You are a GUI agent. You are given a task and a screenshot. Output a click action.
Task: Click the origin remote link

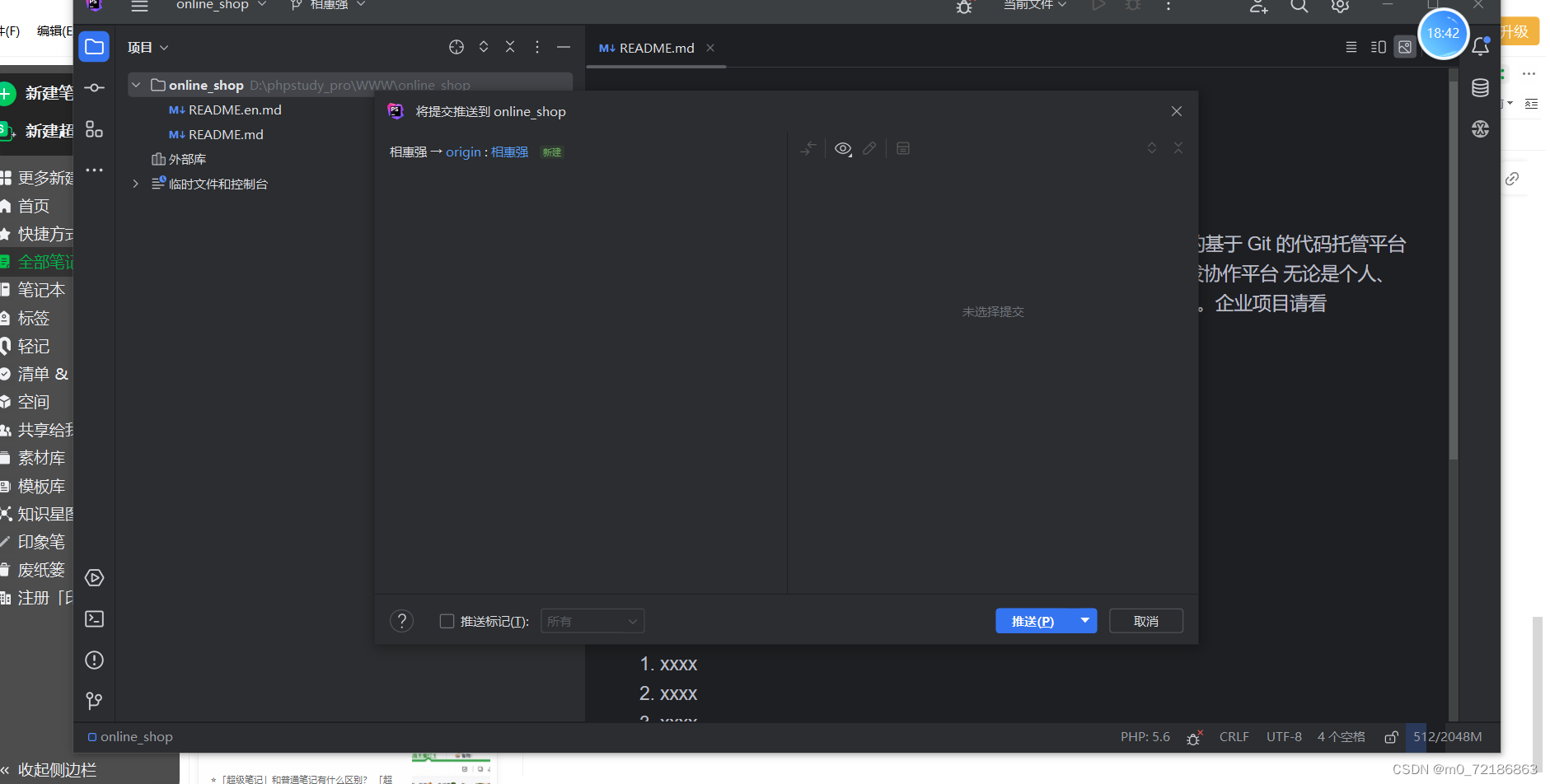[x=464, y=152]
